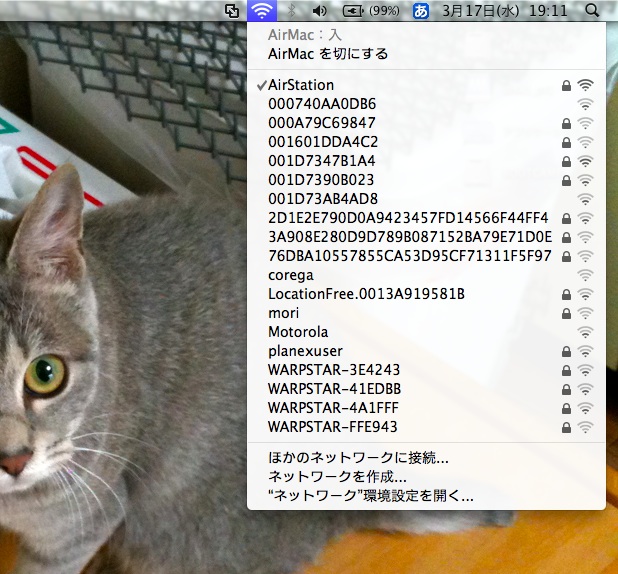This screenshot has width=618, height=574.
Task: Click ネットワークを作成... to create a network
Action: click(337, 476)
